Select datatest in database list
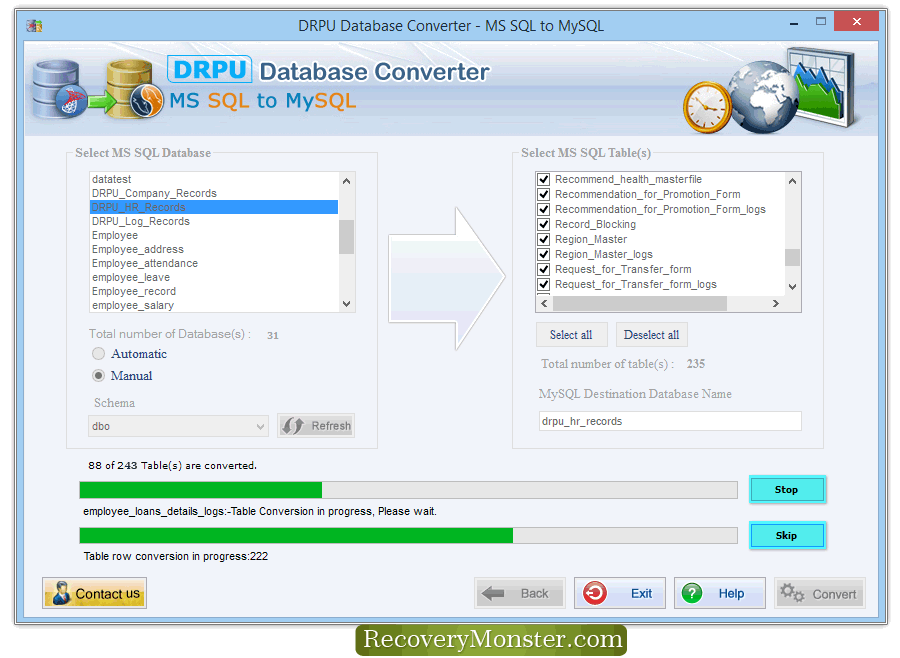Viewport: 900px width, 658px height. pos(214,179)
